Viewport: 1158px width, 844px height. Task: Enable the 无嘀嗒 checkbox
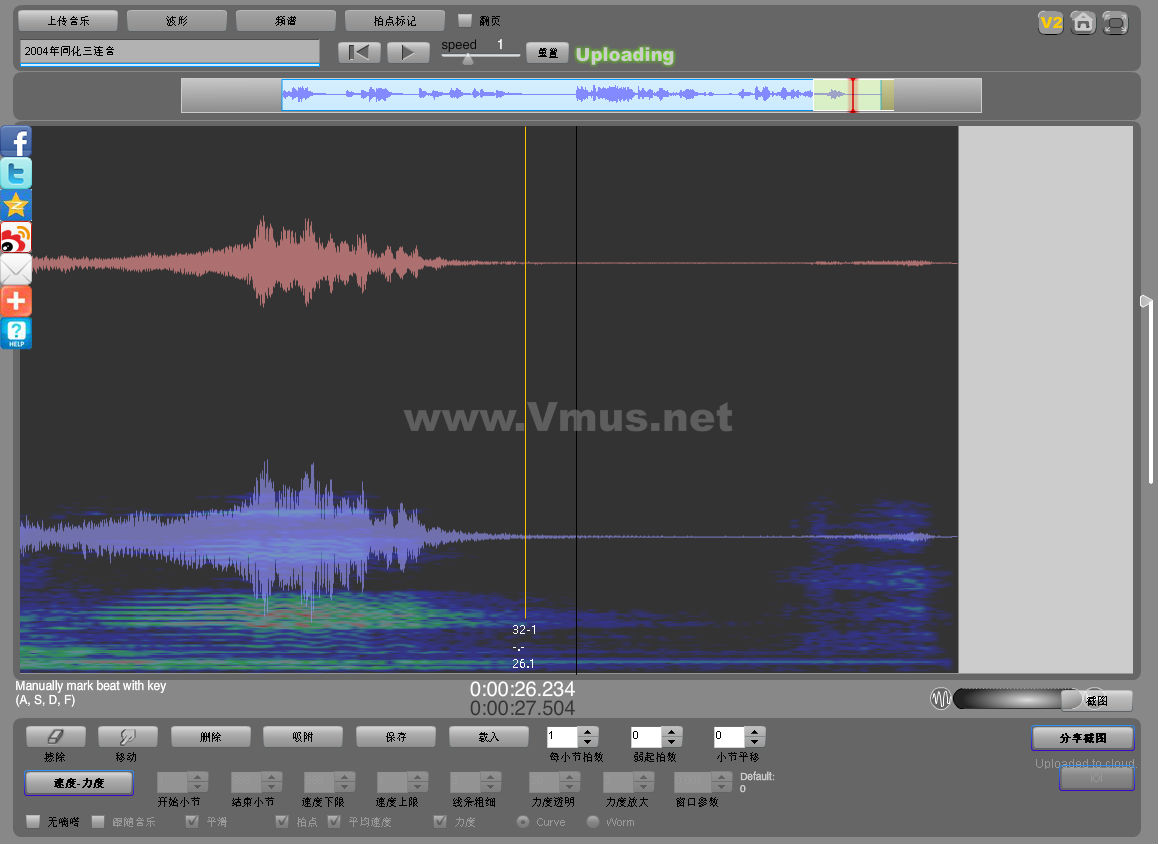click(x=33, y=822)
